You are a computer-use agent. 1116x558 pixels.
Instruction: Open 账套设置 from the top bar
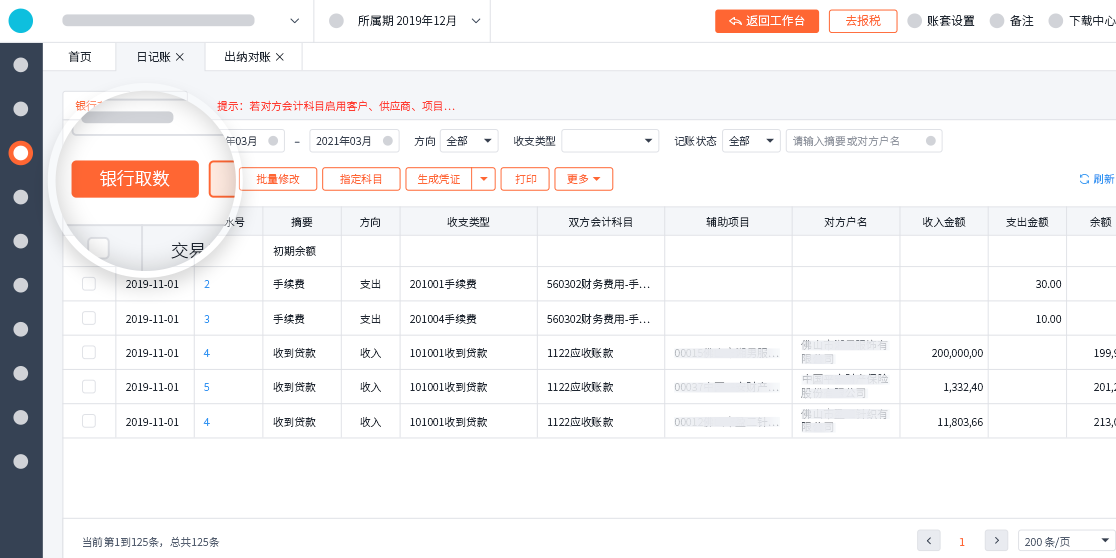(940, 21)
